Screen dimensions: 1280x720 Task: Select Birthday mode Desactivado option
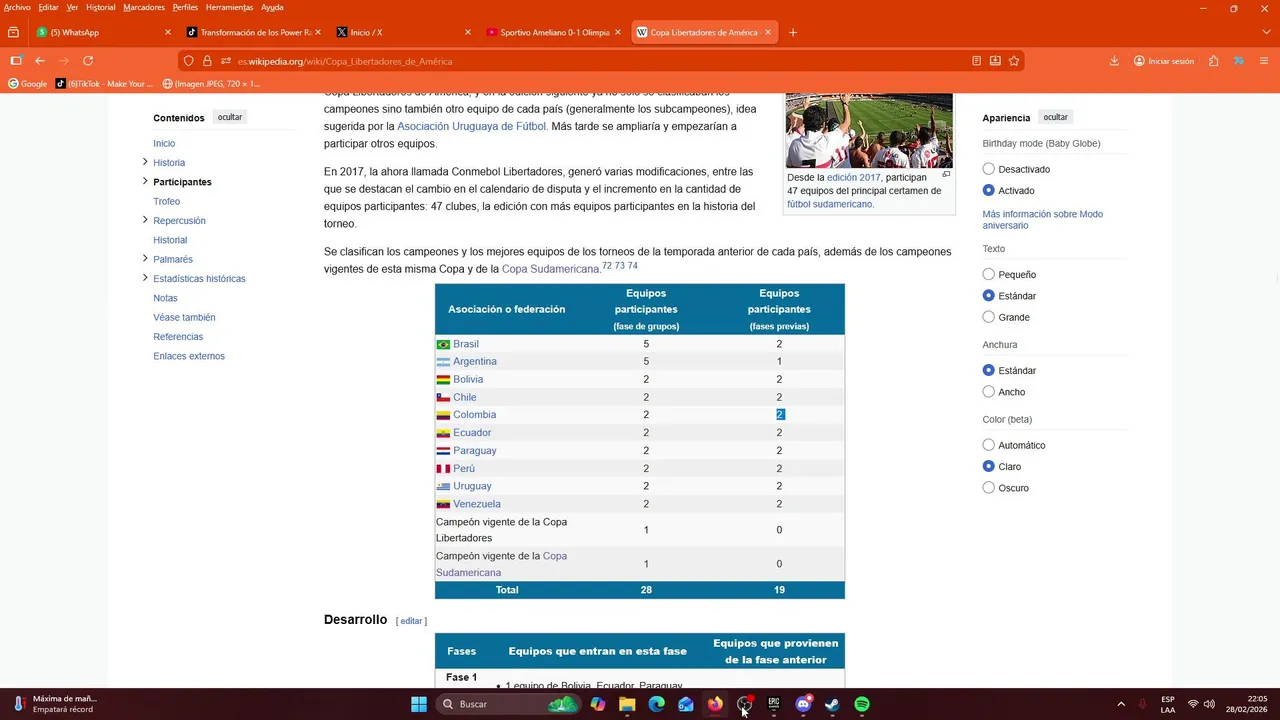click(988, 169)
